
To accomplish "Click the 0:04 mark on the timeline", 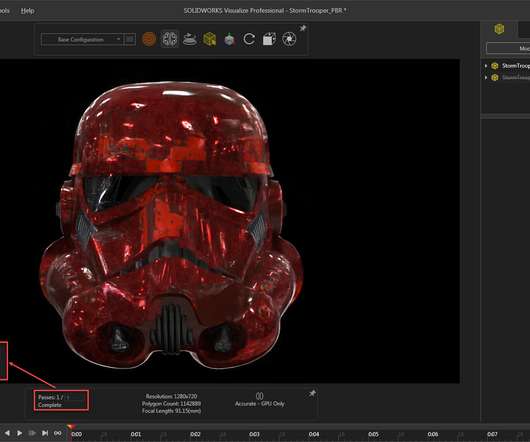I will (314, 434).
